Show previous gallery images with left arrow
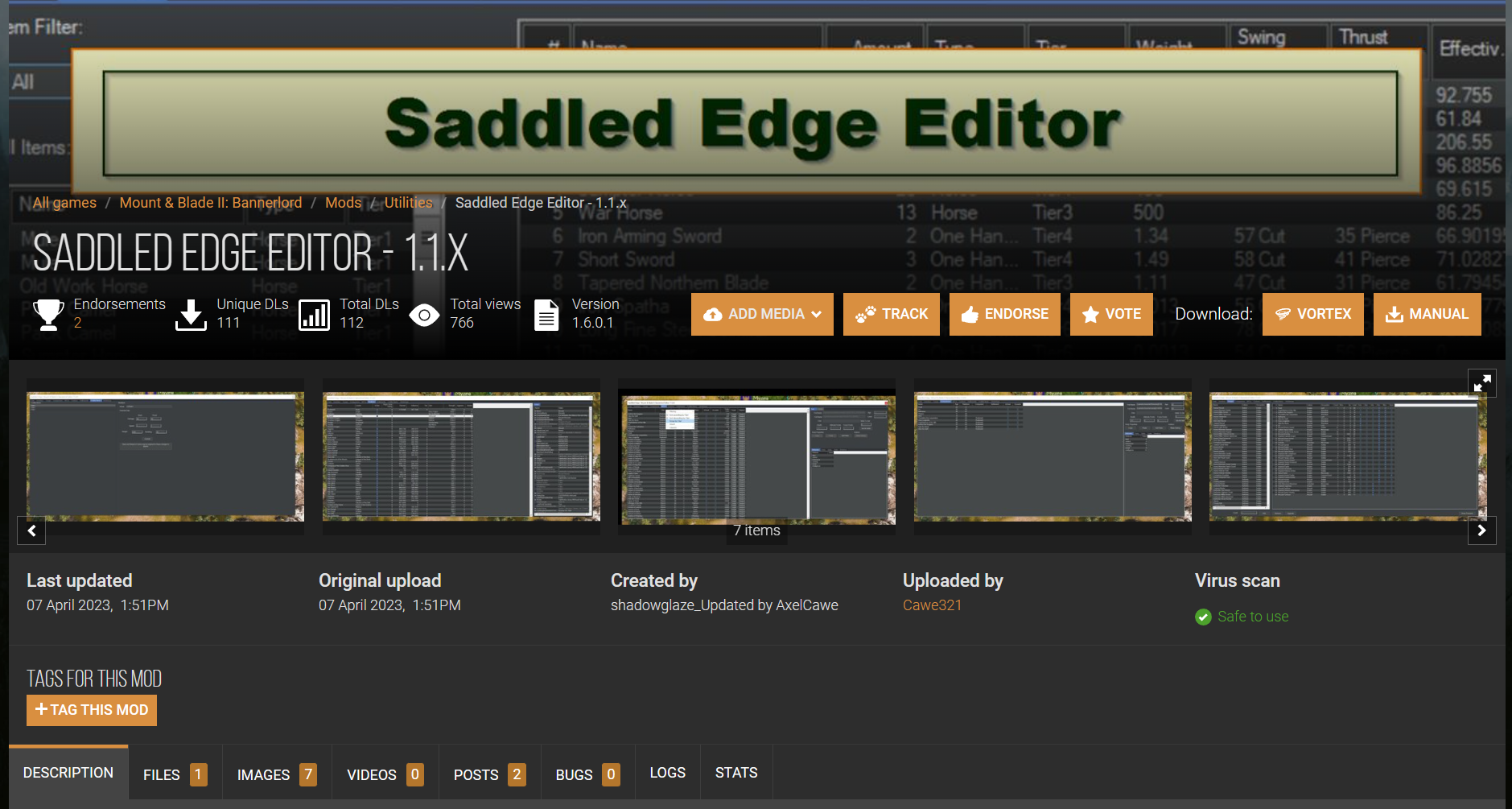The image size is (1512, 809). (x=31, y=530)
